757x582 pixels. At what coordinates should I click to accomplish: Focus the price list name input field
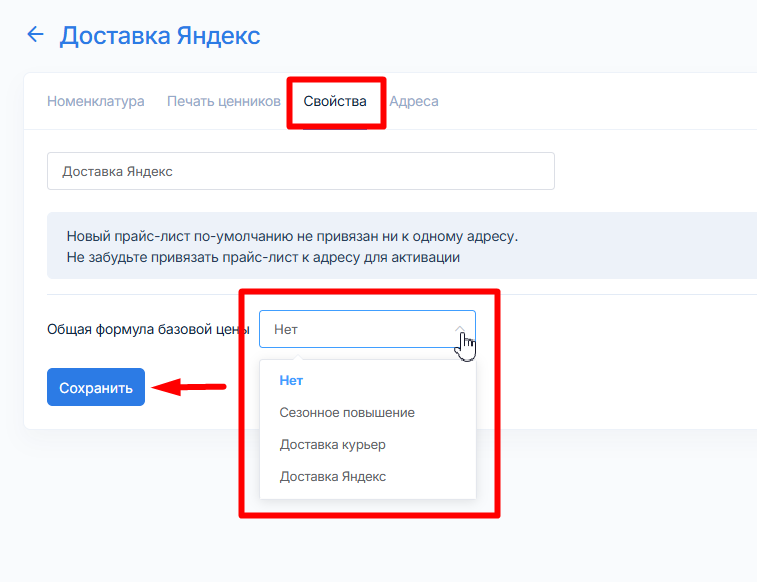300,171
